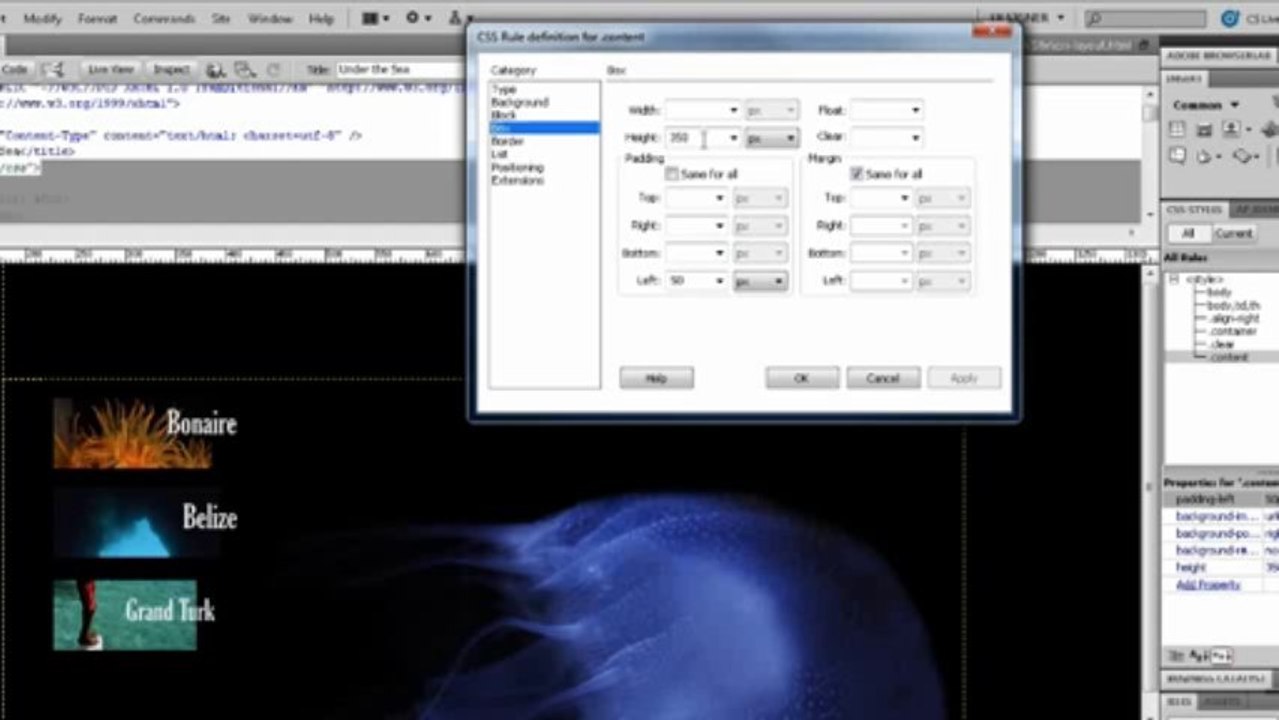Select the Extensions category in the list
Viewport: 1279px width, 720px height.
coord(518,181)
